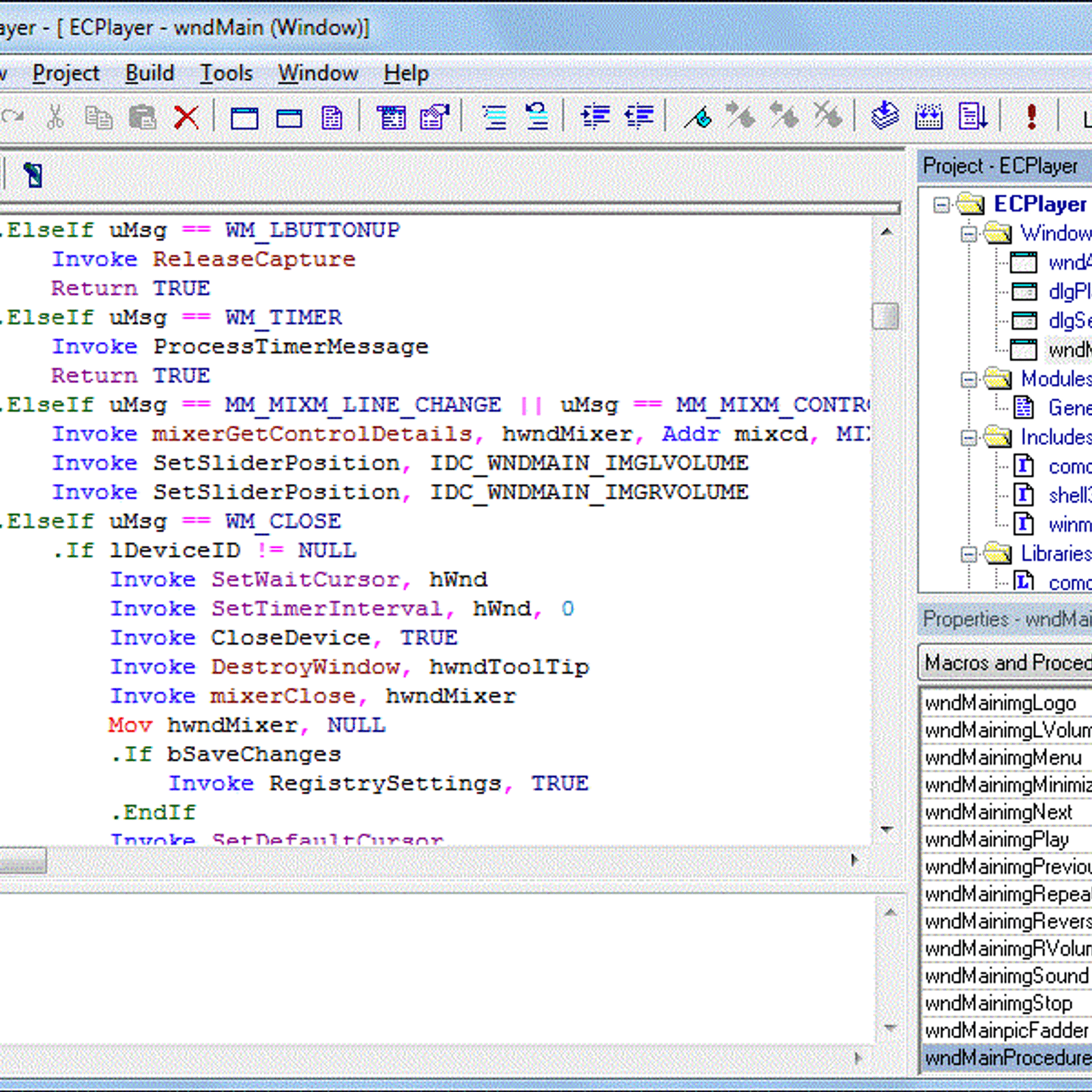Viewport: 1092px width, 1092px height.
Task: Select wndMainpicFadder in the procedures list
Action: point(1007,1031)
